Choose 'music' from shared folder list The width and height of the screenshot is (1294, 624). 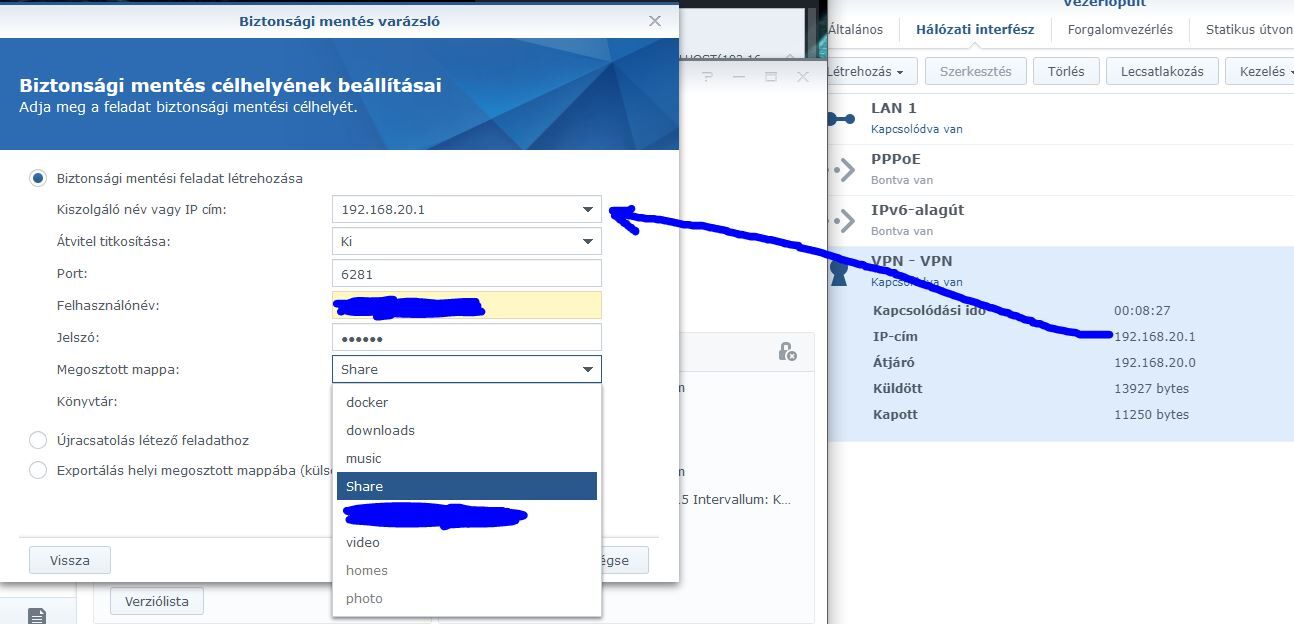467,458
